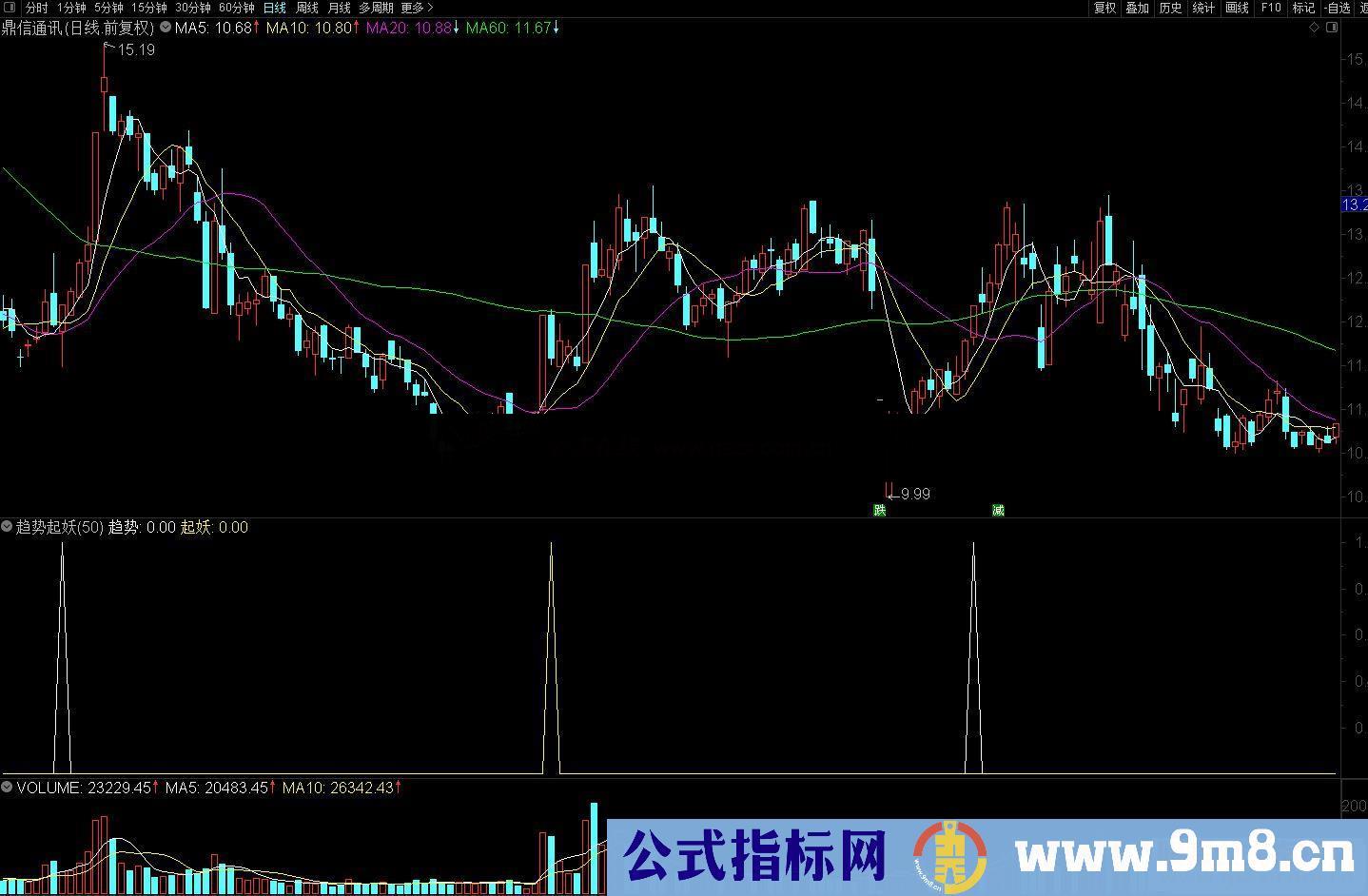Image resolution: width=1368 pixels, height=896 pixels.
Task: Open the 统计 statistics button
Action: [x=1203, y=8]
